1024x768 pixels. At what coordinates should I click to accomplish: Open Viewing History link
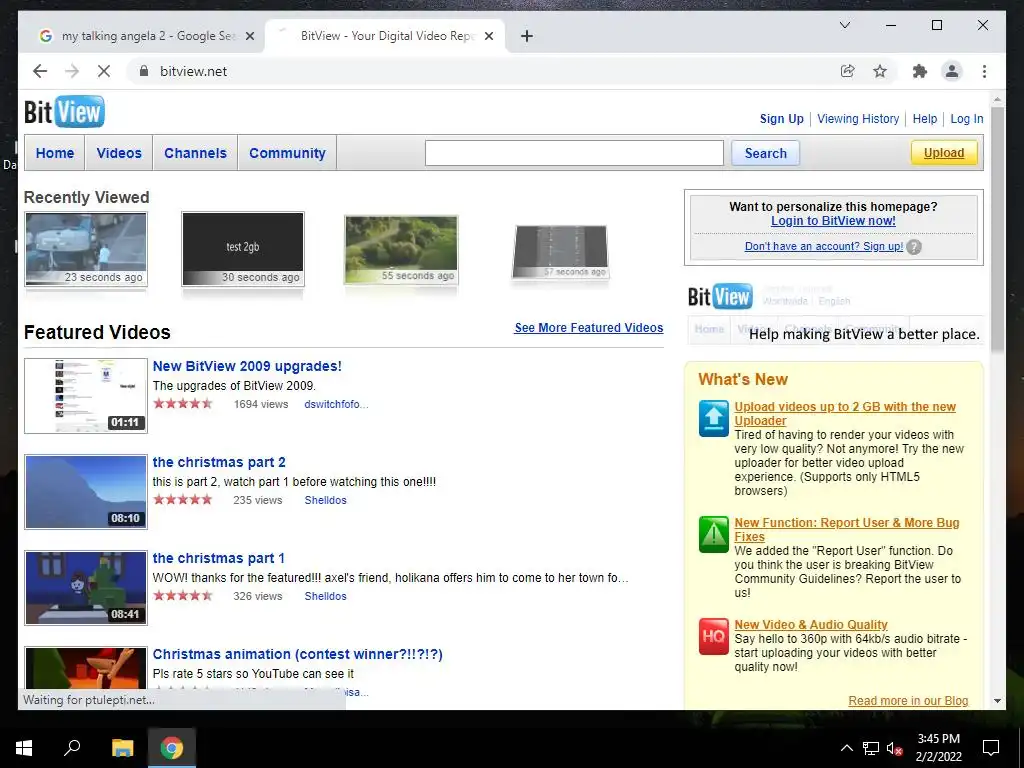tap(857, 118)
